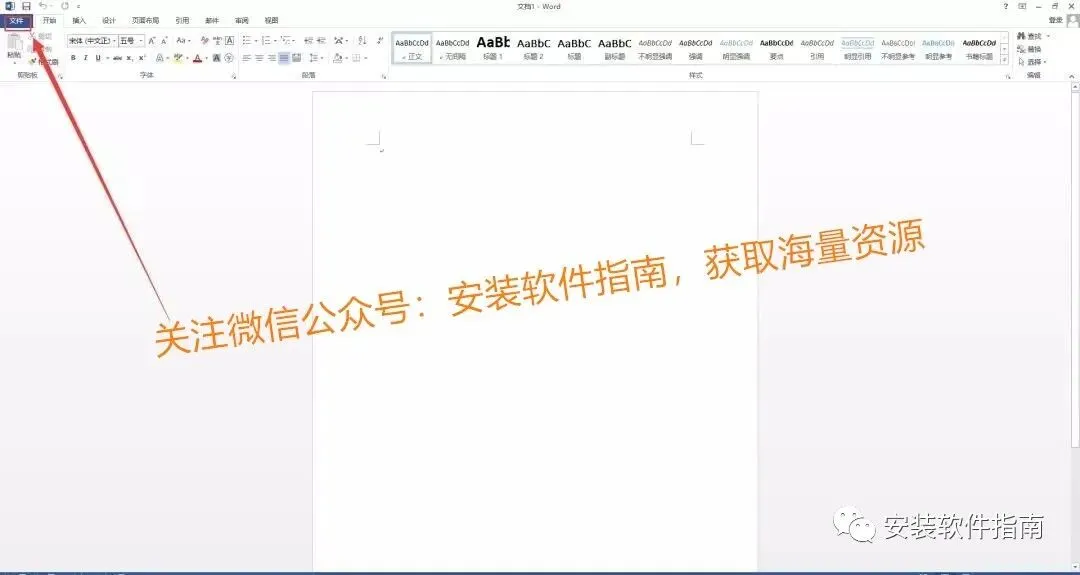This screenshot has width=1080, height=575.
Task: Click the red font color A swatch
Action: pos(197,59)
